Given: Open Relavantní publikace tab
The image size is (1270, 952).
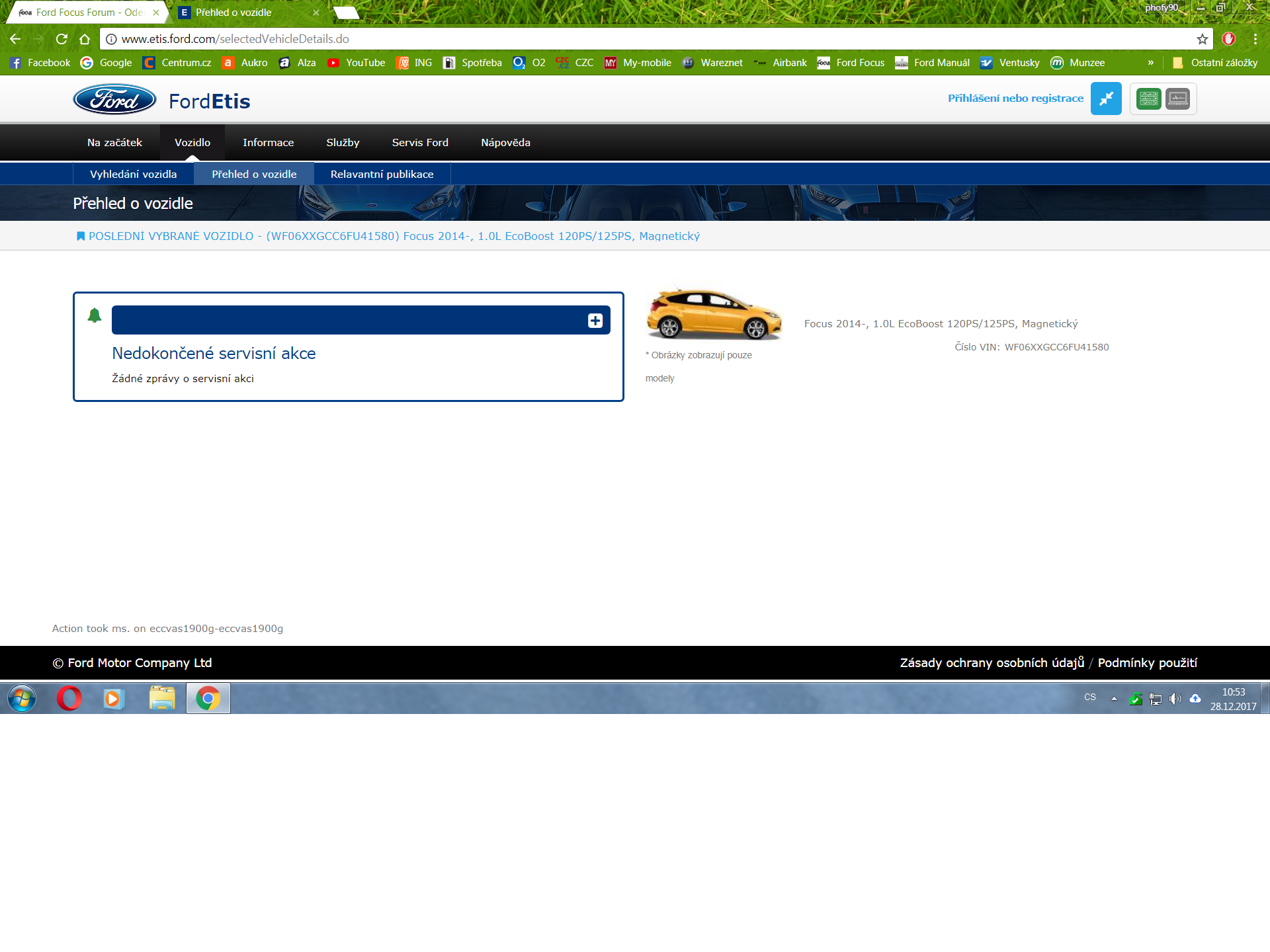Looking at the screenshot, I should point(382,175).
